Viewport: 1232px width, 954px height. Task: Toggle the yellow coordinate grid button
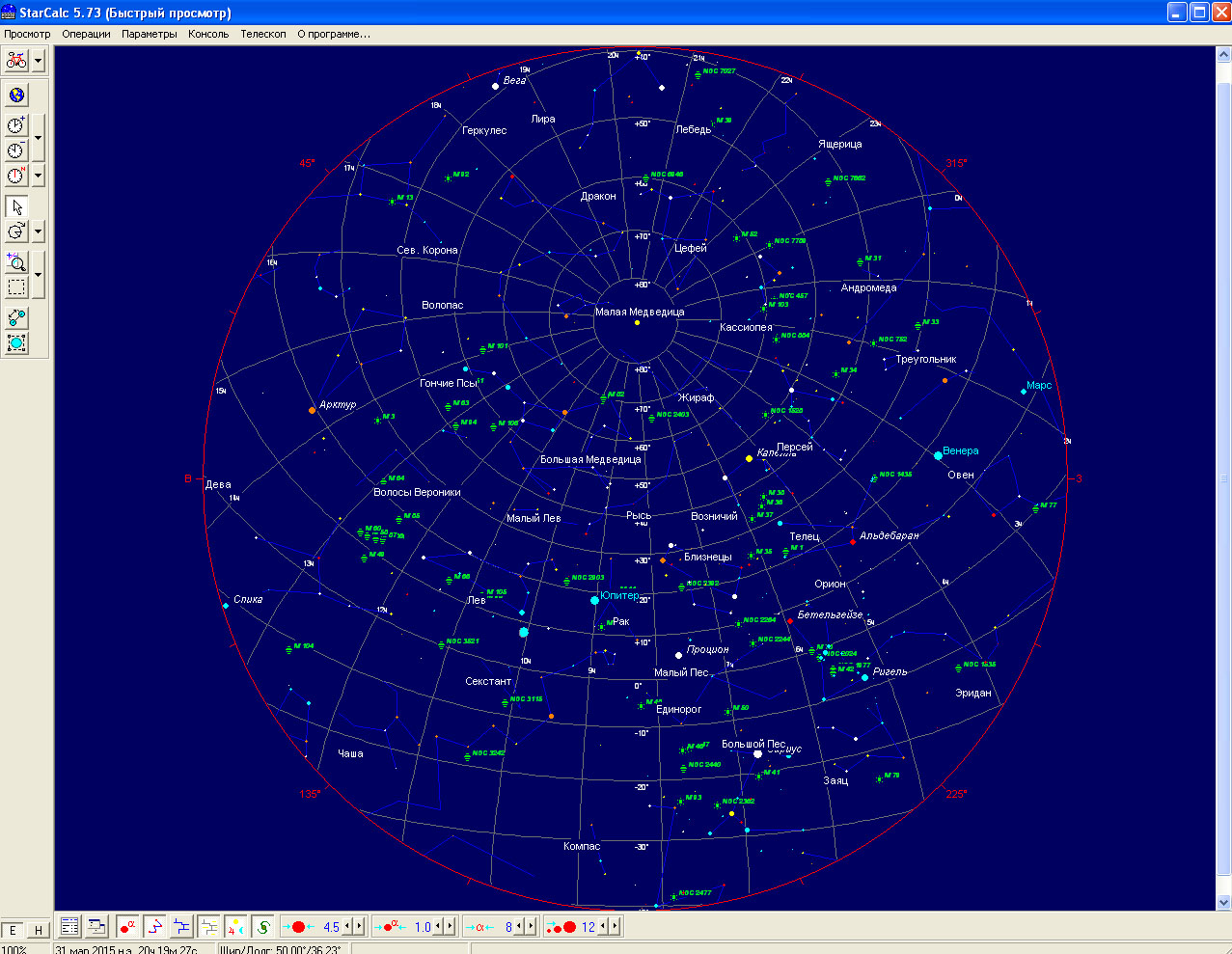click(x=208, y=927)
